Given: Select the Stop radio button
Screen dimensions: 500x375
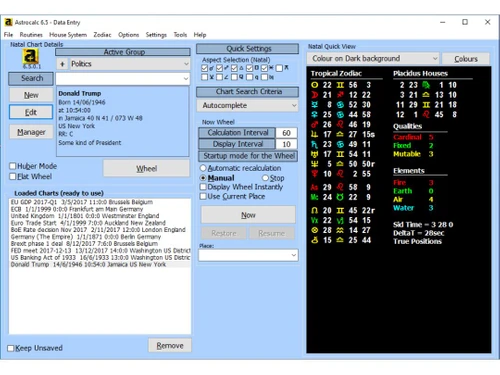Looking at the screenshot, I should [x=265, y=178].
